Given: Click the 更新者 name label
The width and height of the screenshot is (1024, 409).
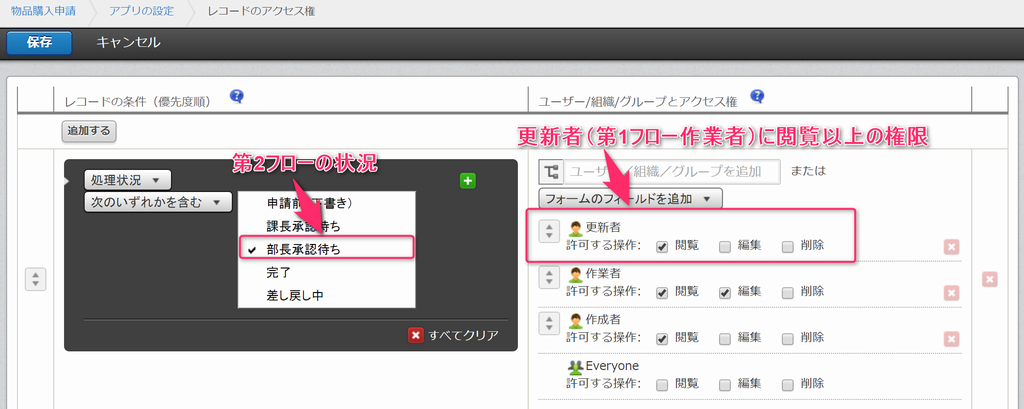Looking at the screenshot, I should click(603, 228).
